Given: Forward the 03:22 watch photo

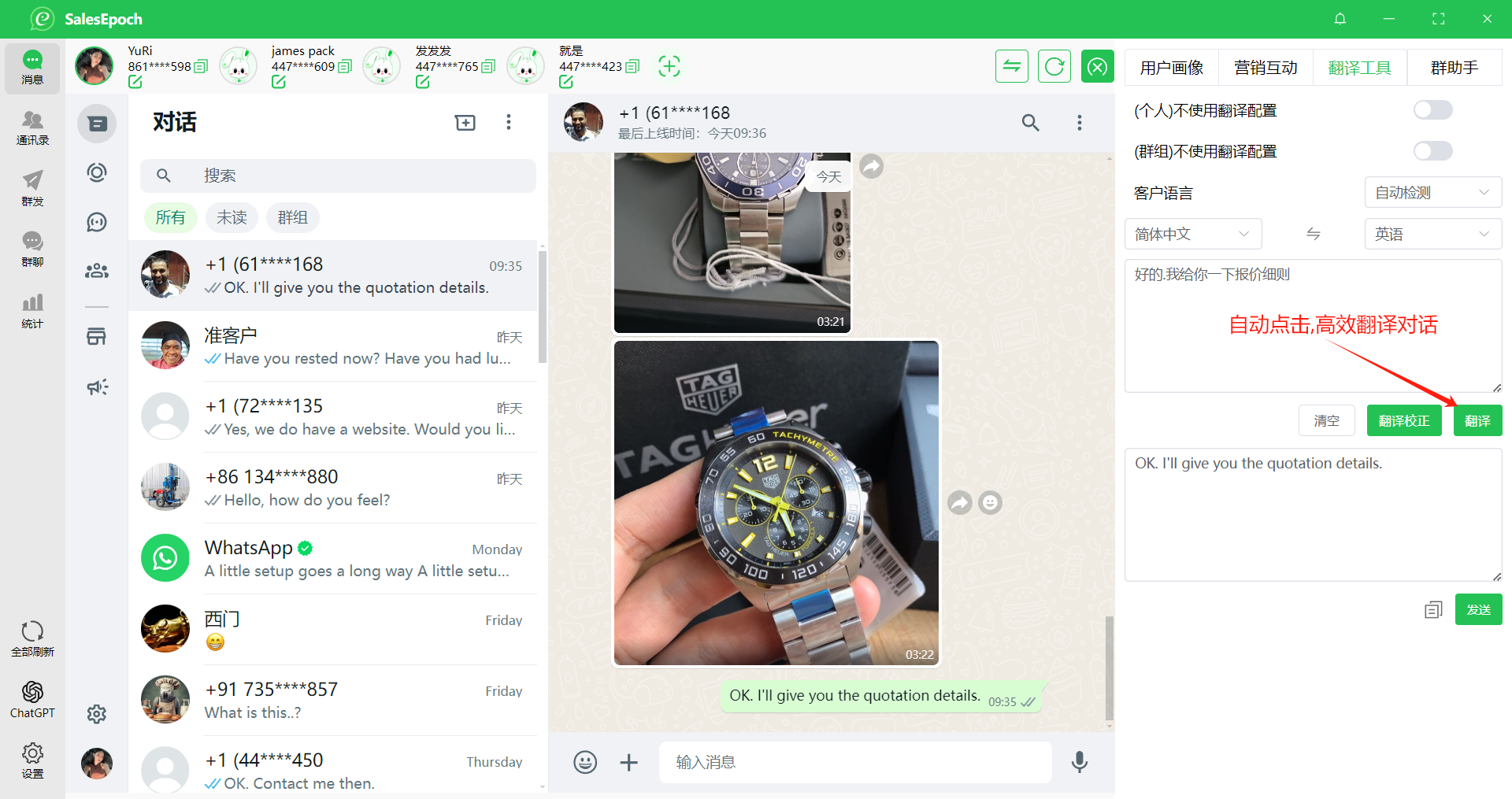Looking at the screenshot, I should pos(960,502).
